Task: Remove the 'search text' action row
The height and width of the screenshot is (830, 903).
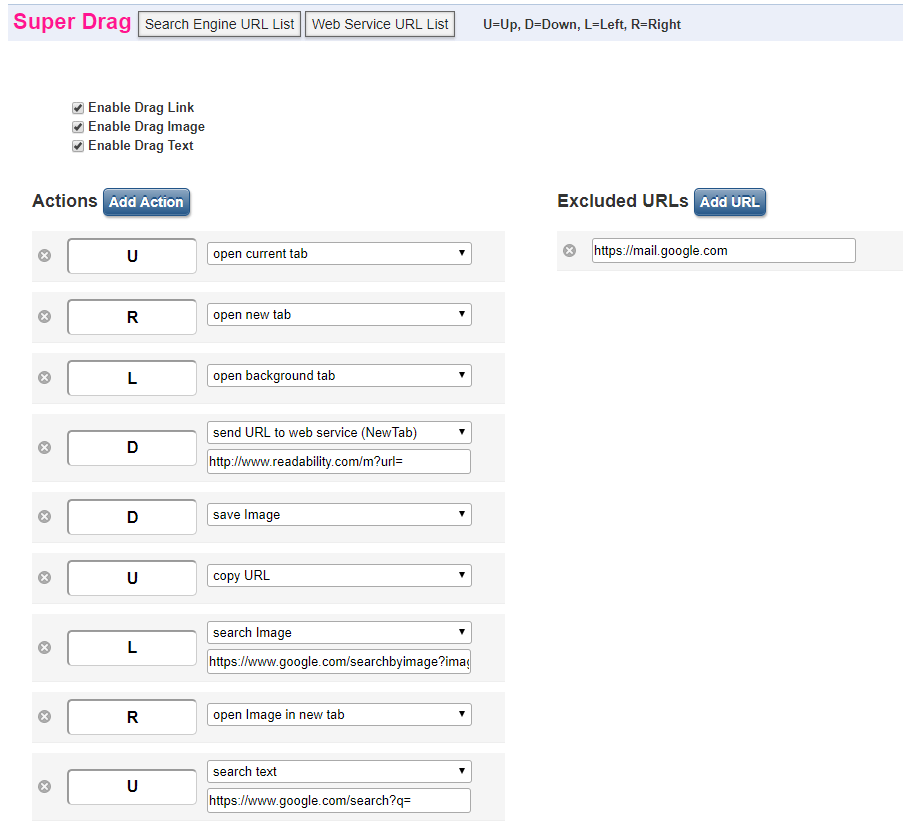Action: coord(44,787)
